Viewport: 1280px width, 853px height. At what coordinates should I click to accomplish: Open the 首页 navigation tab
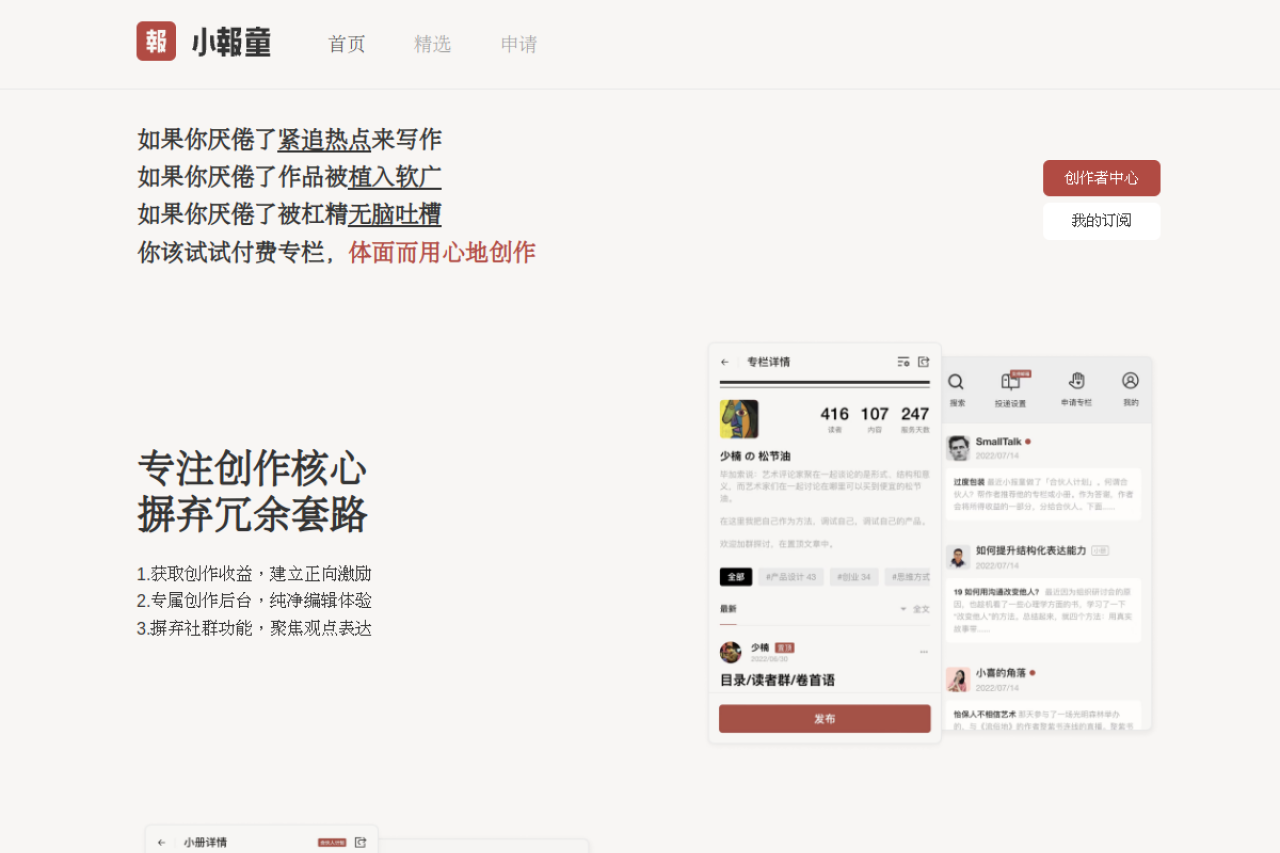pos(347,44)
